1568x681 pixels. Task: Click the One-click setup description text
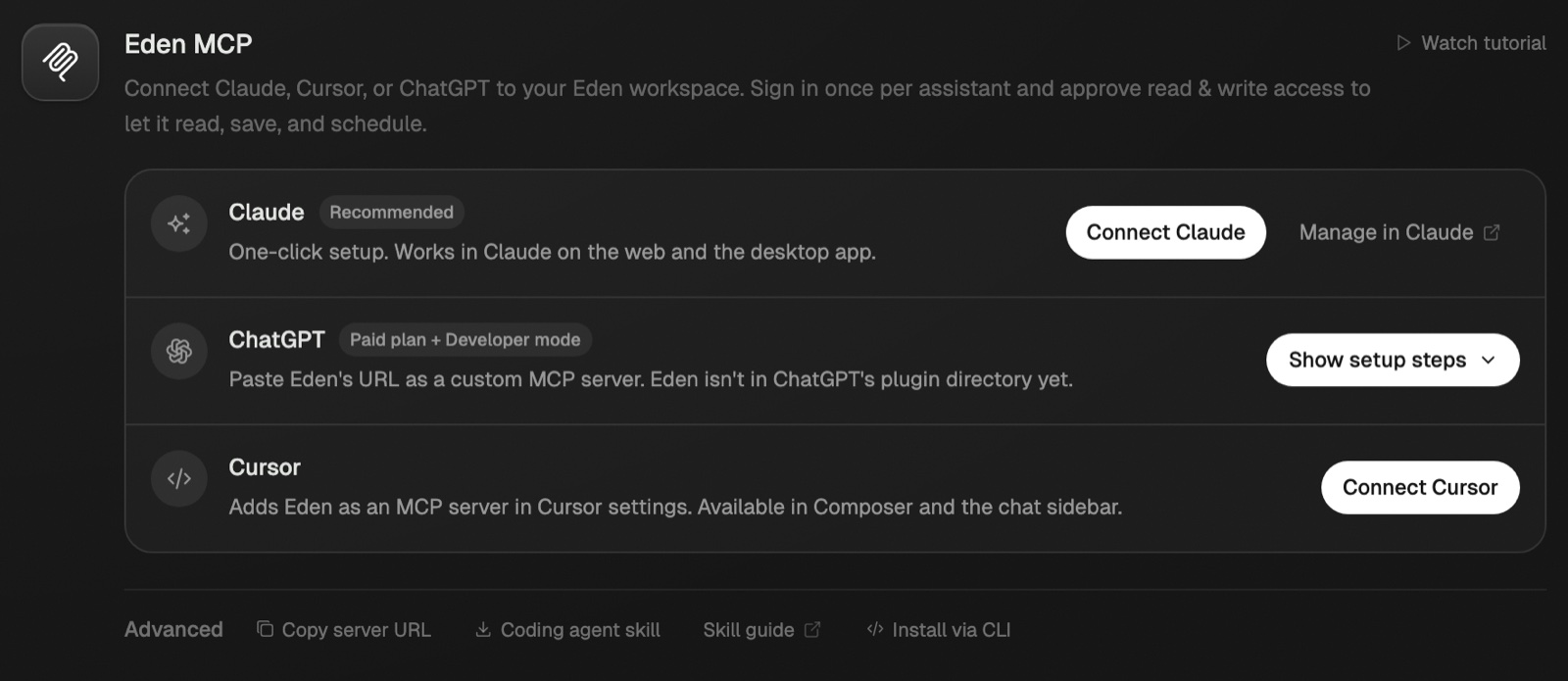click(552, 252)
